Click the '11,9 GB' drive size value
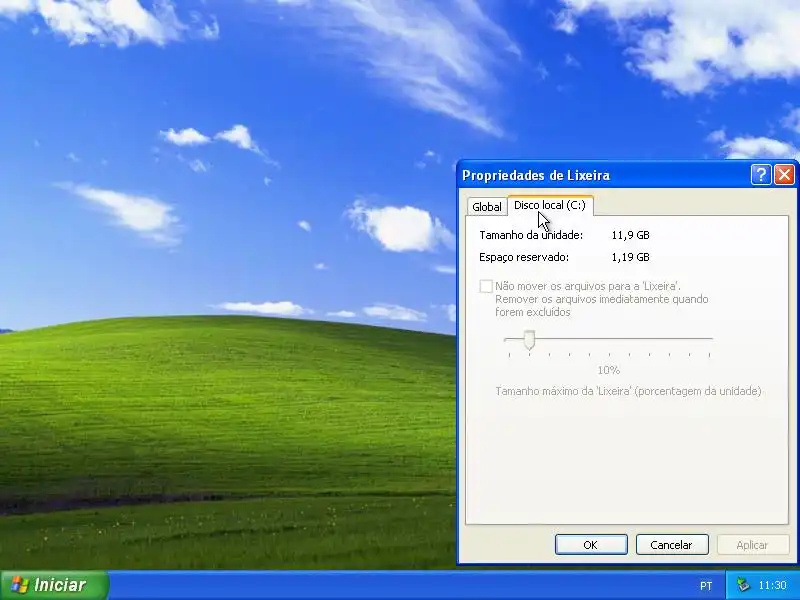Screen dimensions: 800x600 (630, 235)
